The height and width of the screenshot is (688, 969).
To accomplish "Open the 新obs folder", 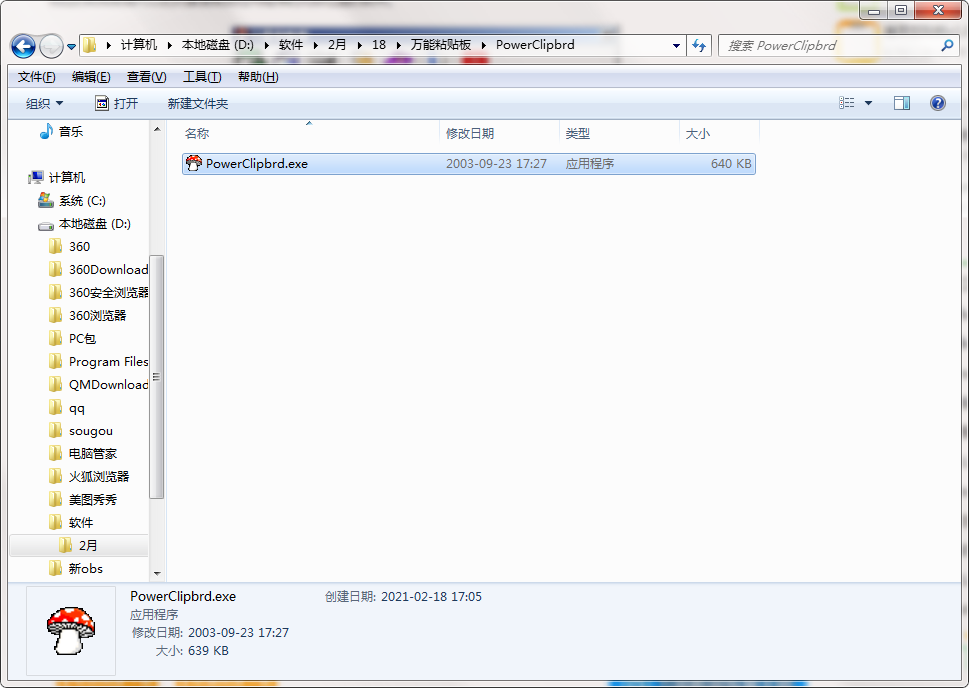I will point(86,568).
